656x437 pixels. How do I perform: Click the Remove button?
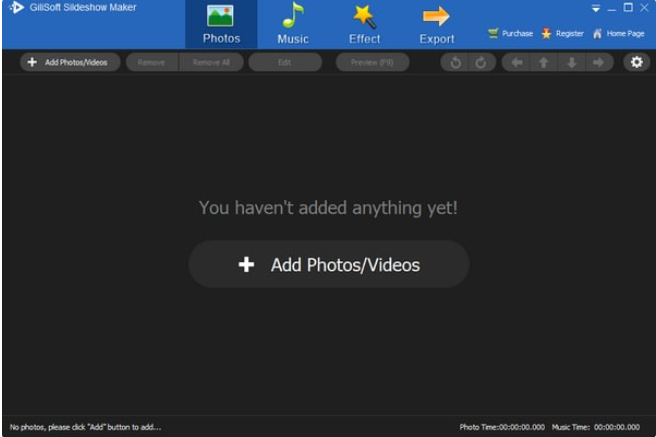(152, 62)
